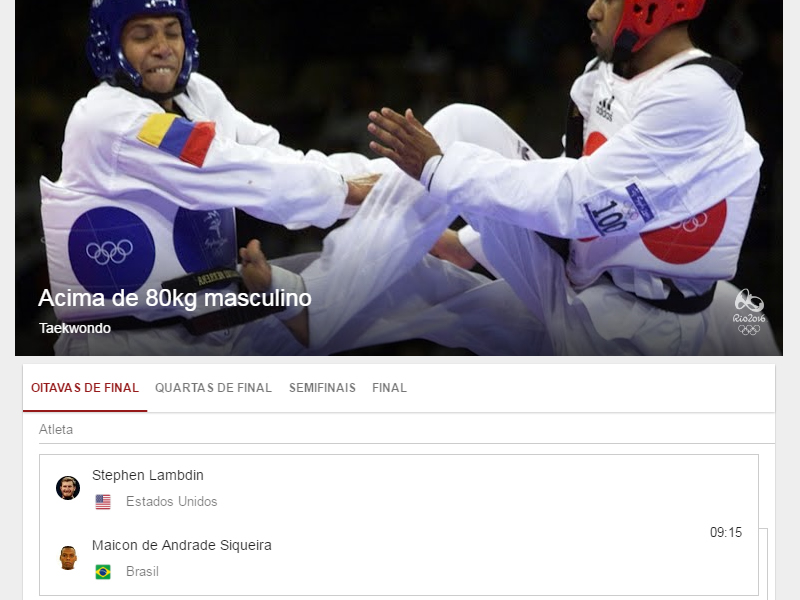Click the United States flag icon

(x=103, y=502)
